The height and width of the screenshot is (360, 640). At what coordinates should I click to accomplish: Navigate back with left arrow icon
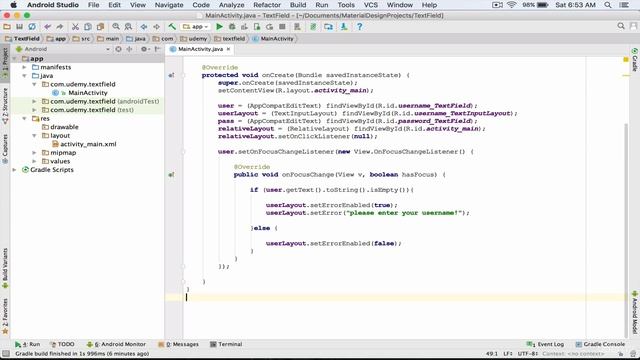[144, 27]
